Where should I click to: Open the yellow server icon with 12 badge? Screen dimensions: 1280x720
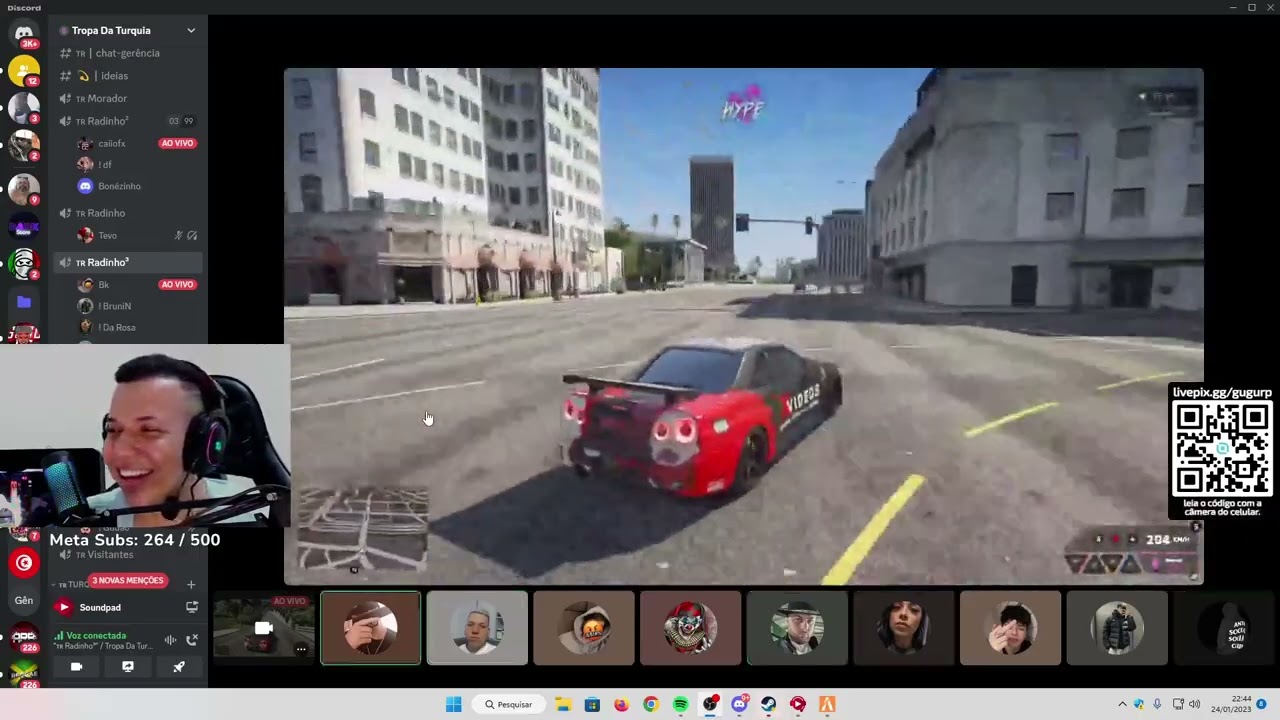pyautogui.click(x=23, y=71)
